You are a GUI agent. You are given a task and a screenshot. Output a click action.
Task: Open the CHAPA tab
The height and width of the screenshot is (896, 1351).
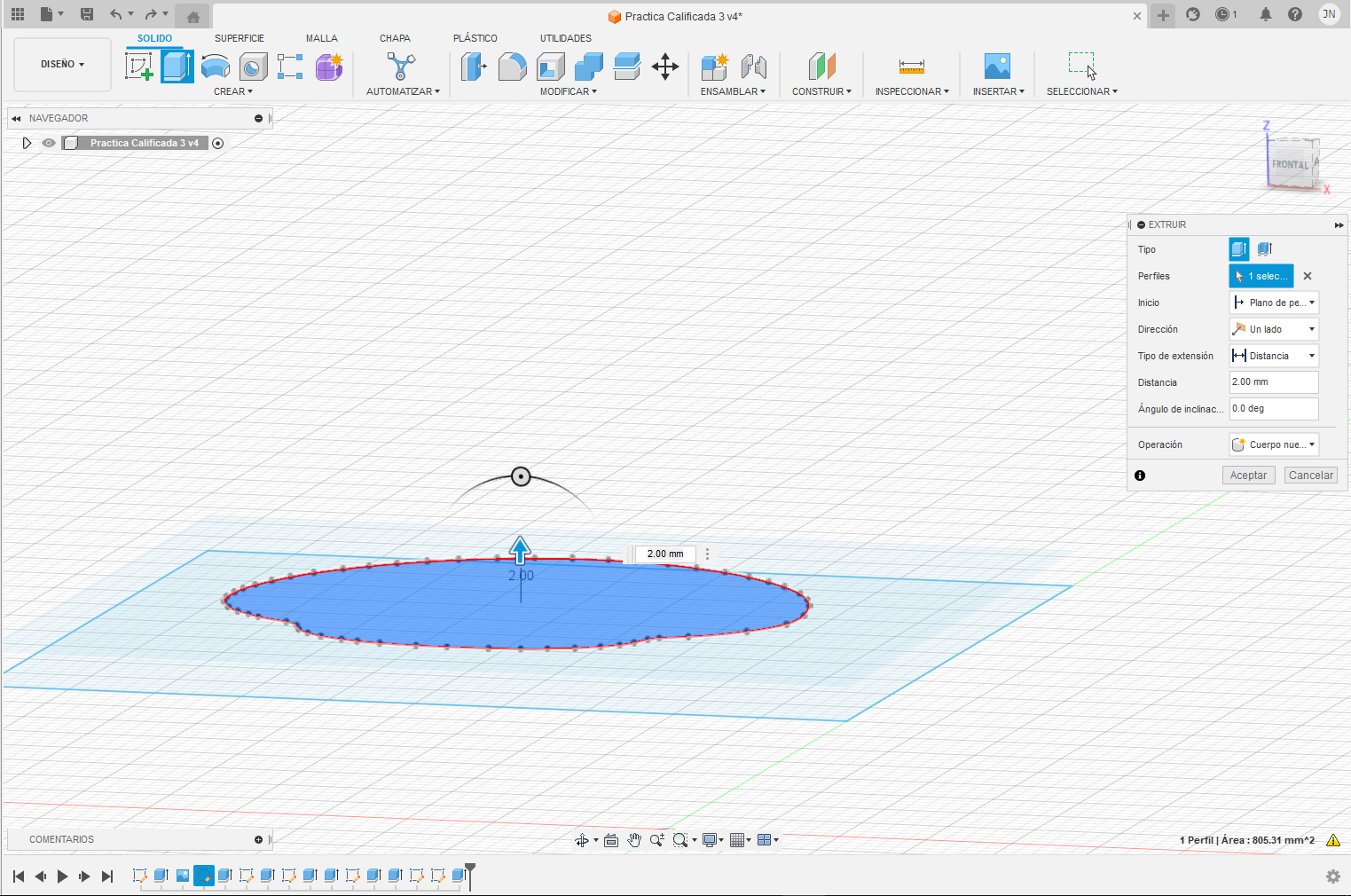395,38
